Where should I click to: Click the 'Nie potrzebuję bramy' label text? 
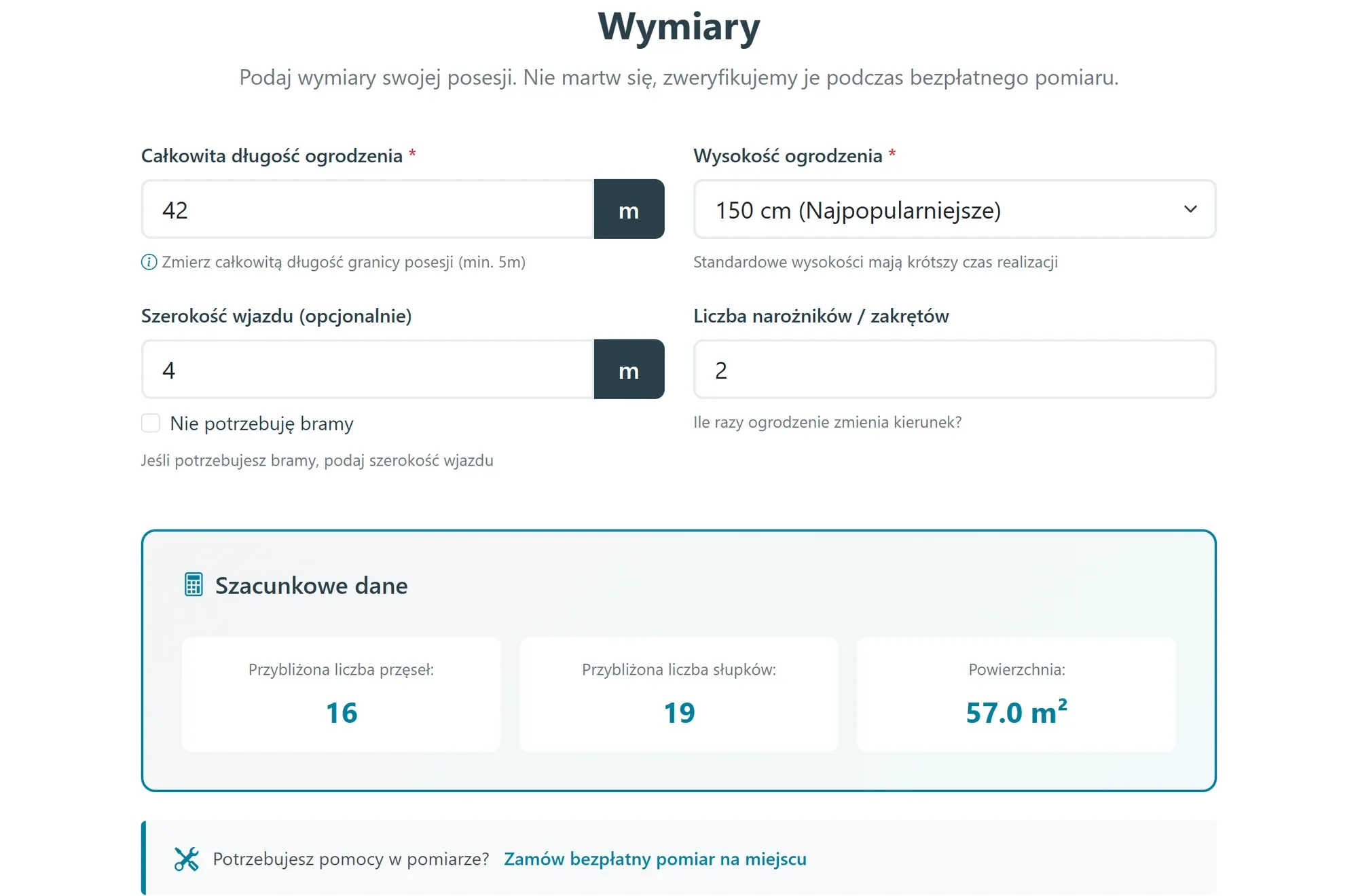pos(261,424)
